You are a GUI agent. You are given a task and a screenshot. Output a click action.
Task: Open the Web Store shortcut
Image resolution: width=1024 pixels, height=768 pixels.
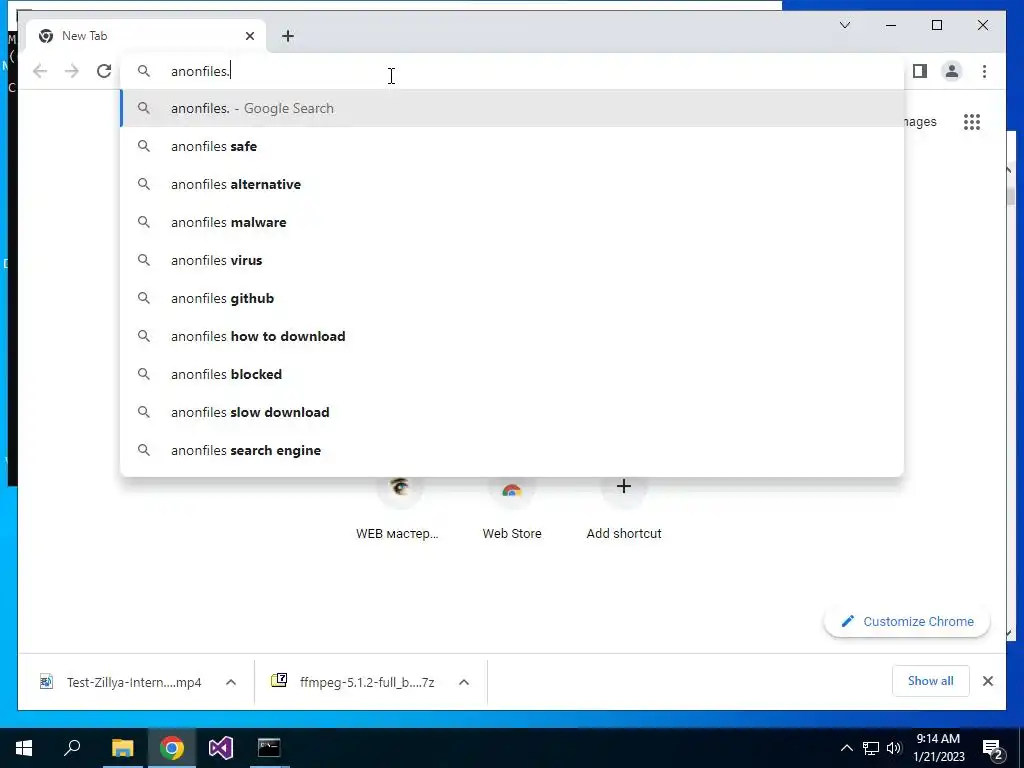point(512,509)
